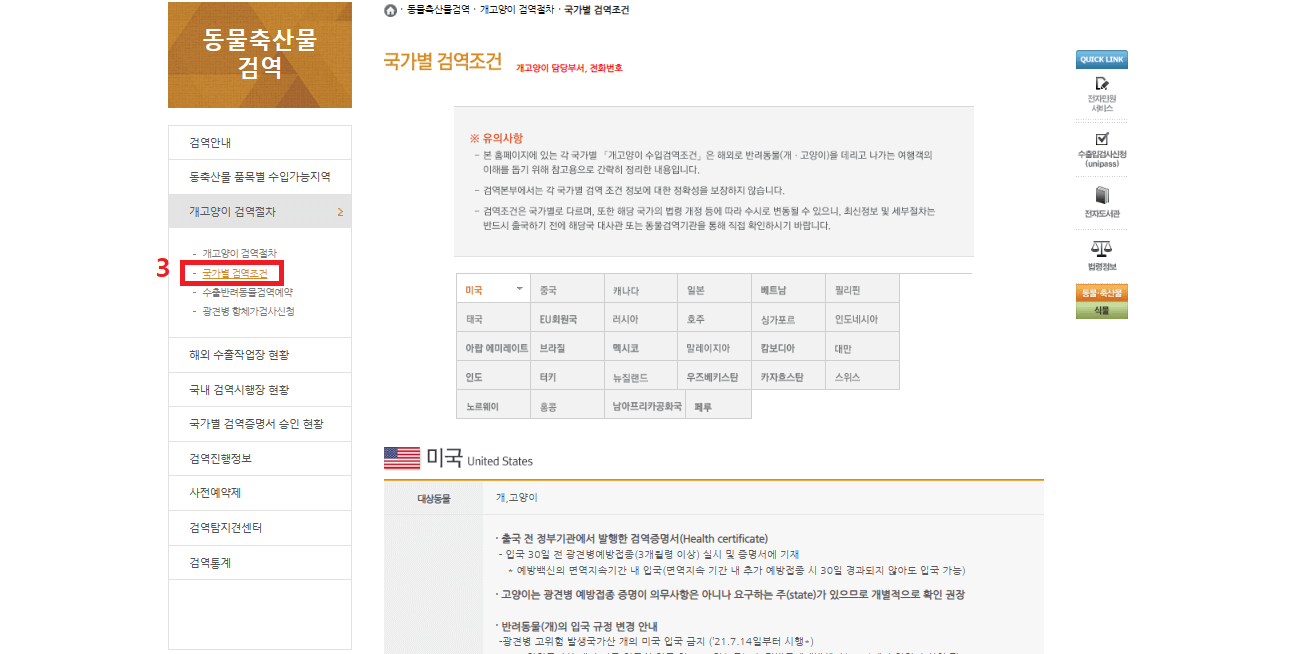Open the 수출반려동물검역예약 submenu link
This screenshot has width=1291, height=654.
click(x=247, y=292)
